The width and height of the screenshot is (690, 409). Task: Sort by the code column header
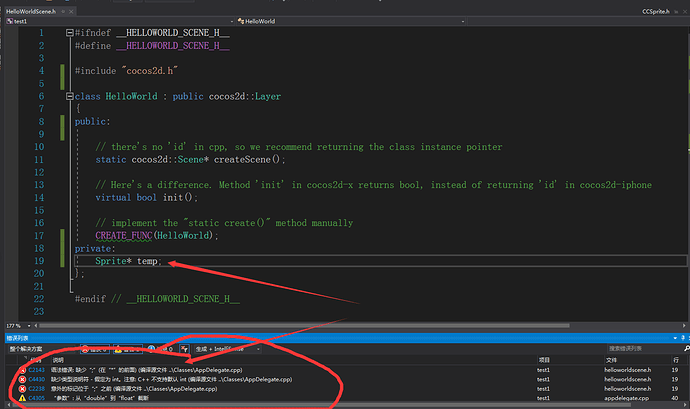pos(36,360)
